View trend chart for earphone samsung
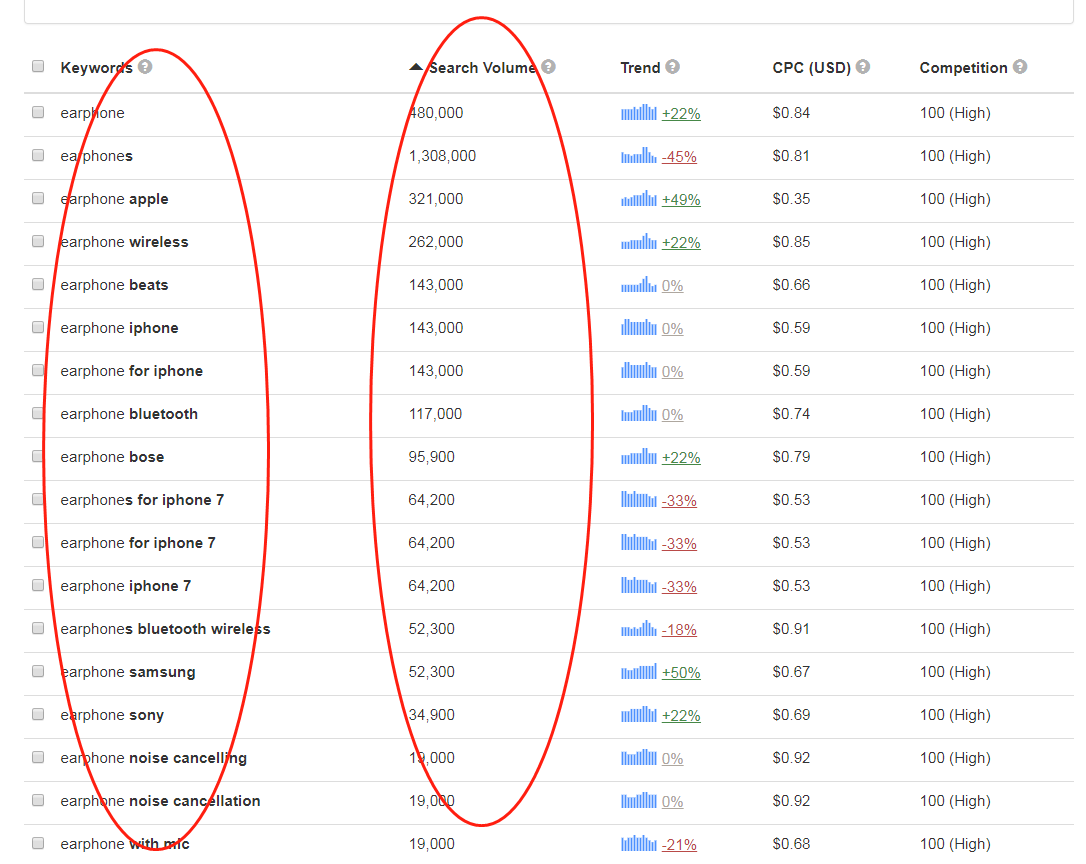The height and width of the screenshot is (864, 1086). 639,671
